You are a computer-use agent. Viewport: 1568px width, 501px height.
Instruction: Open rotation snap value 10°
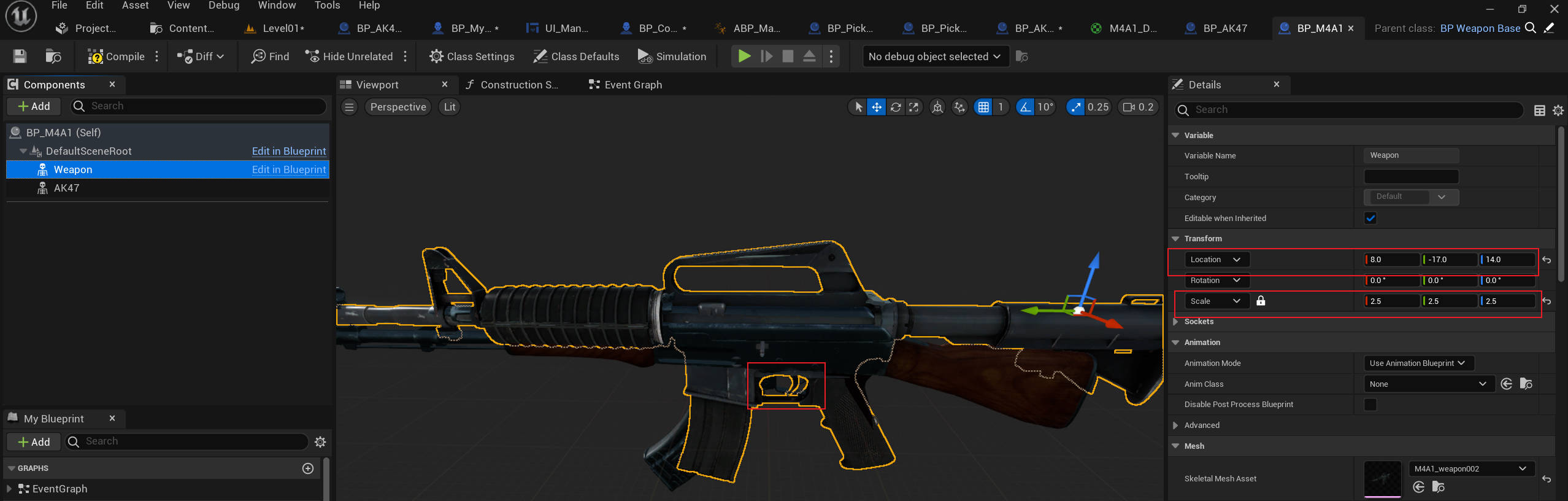(x=1045, y=107)
